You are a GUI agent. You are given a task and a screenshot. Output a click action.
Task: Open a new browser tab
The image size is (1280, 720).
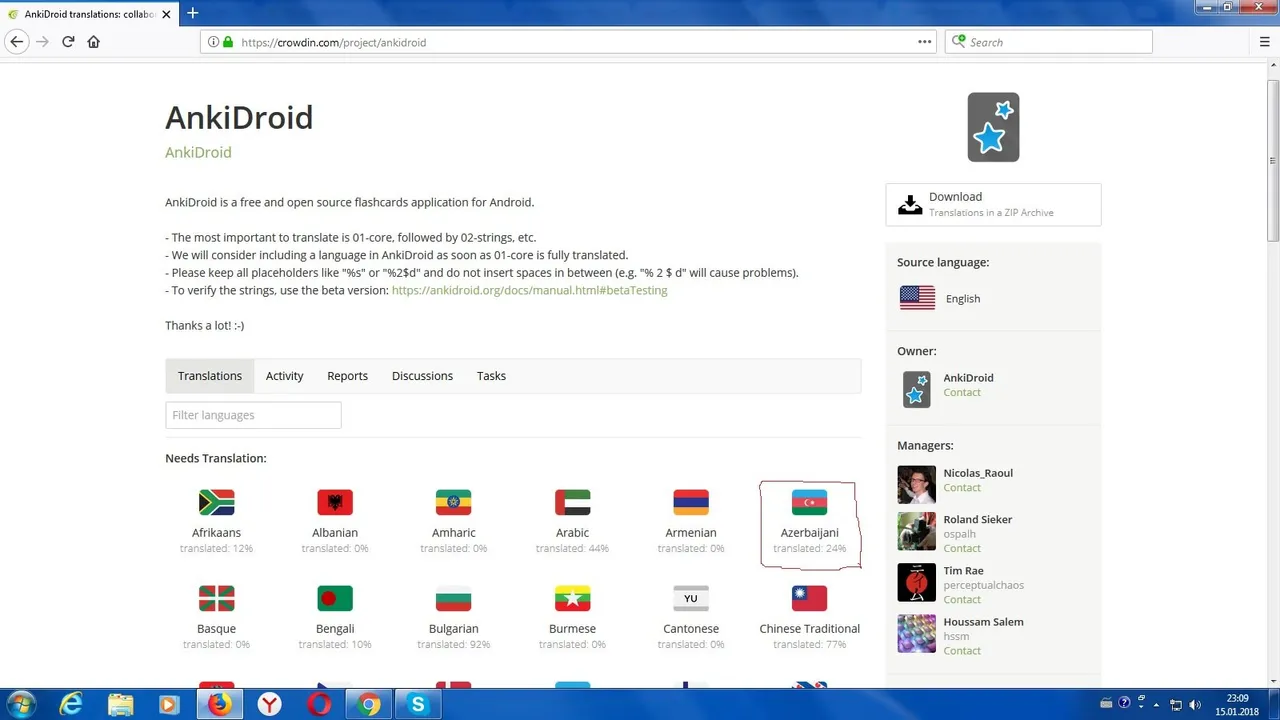(193, 13)
